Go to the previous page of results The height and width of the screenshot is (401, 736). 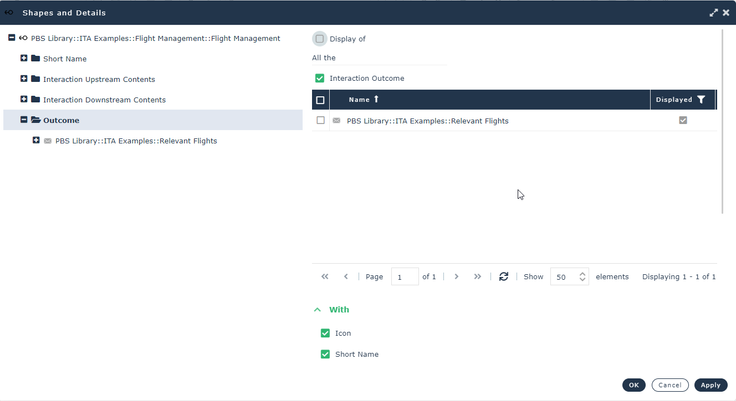tap(346, 277)
